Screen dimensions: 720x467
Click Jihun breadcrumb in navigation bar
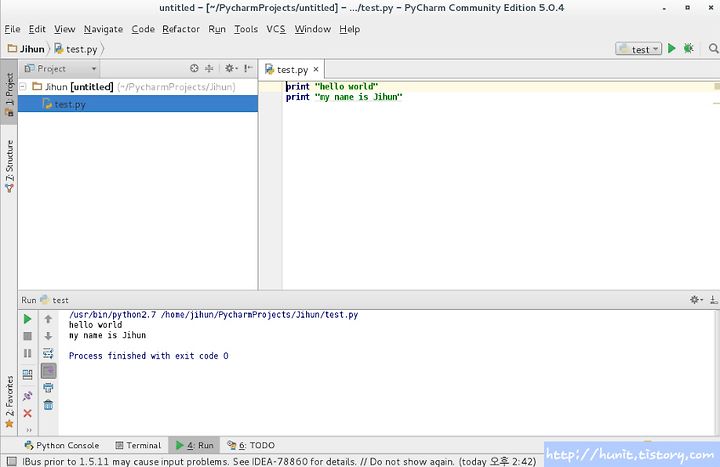[26, 49]
